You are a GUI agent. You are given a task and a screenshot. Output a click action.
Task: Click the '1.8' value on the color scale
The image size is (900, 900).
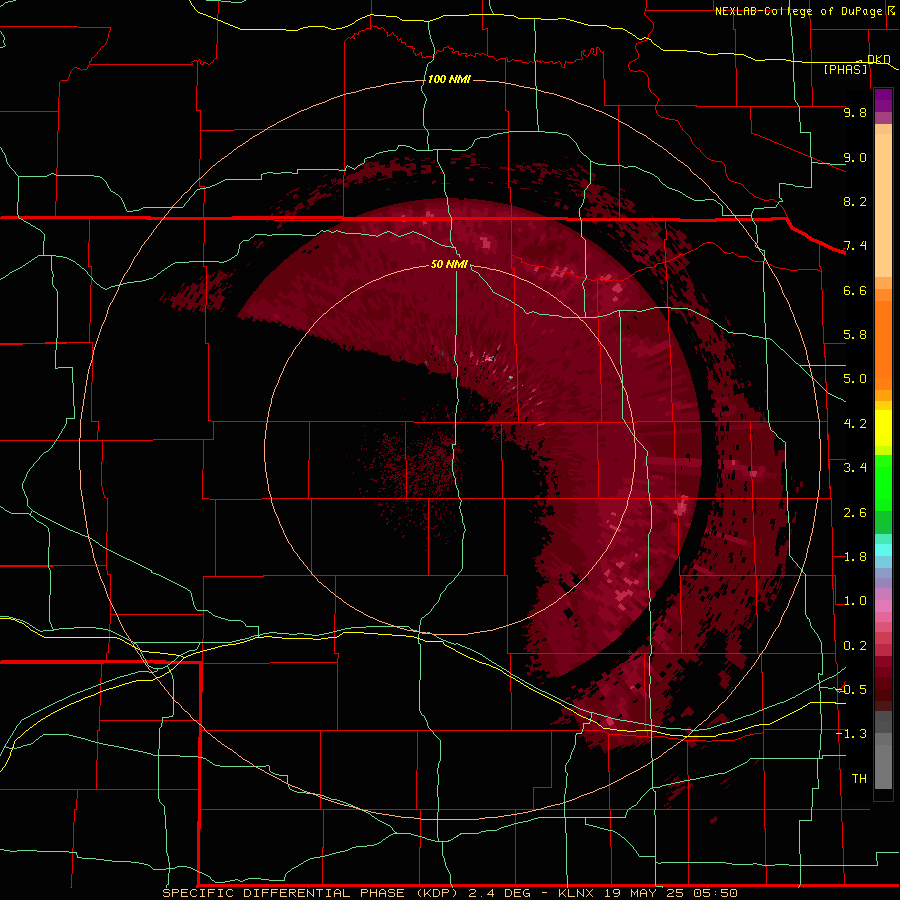[x=855, y=557]
